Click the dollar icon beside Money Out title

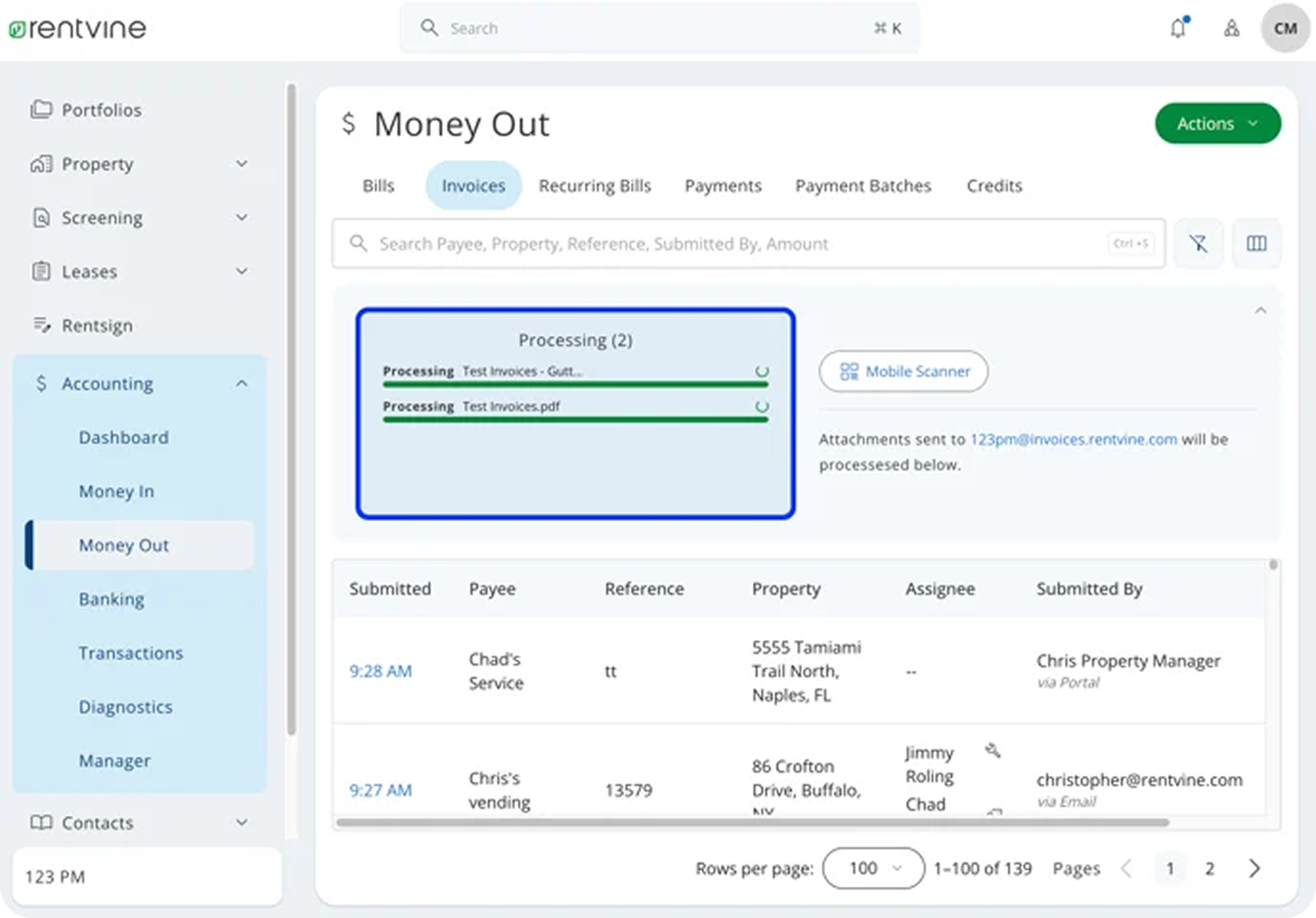348,123
